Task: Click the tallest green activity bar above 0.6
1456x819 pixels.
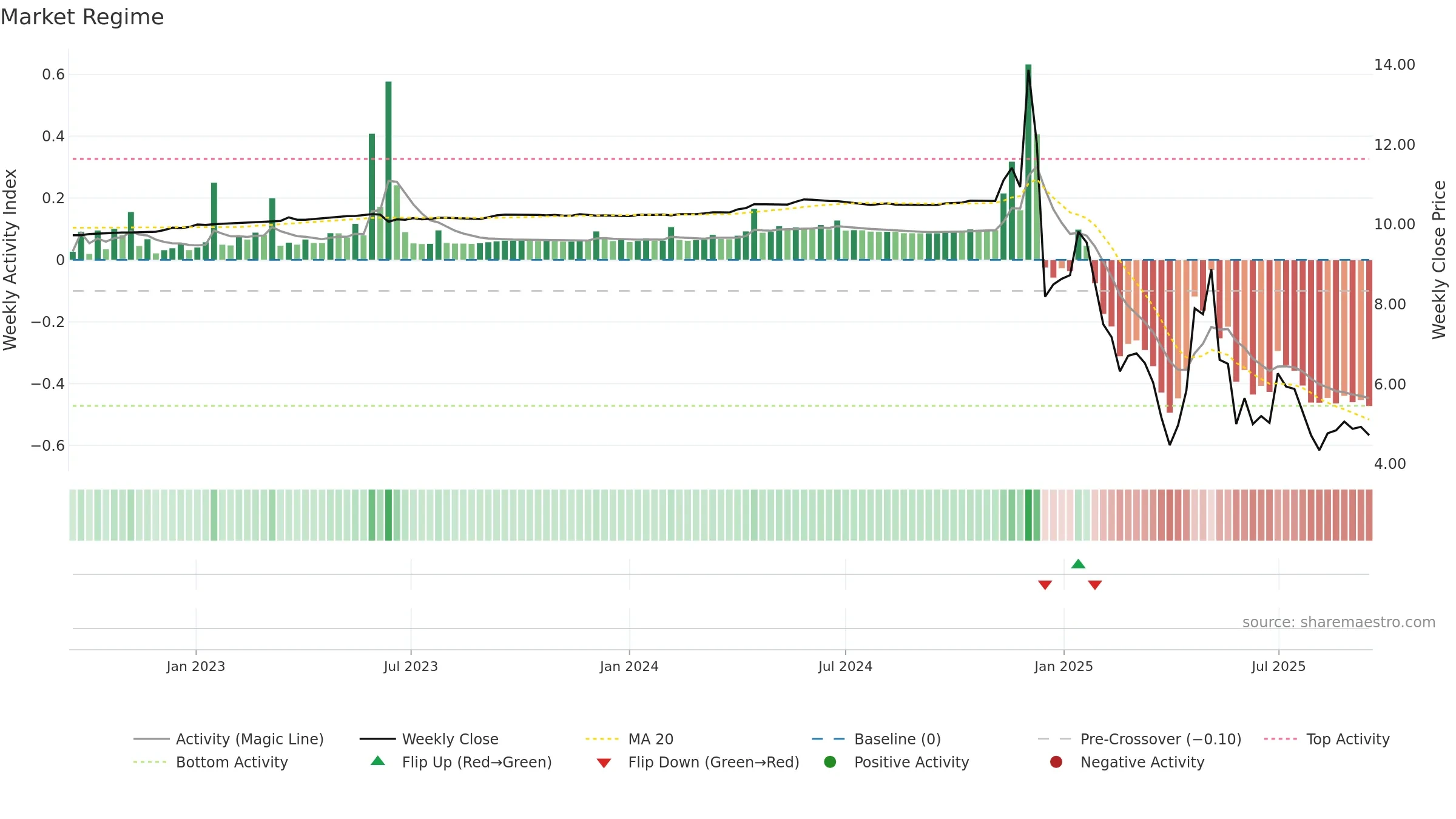Action: (1028, 162)
